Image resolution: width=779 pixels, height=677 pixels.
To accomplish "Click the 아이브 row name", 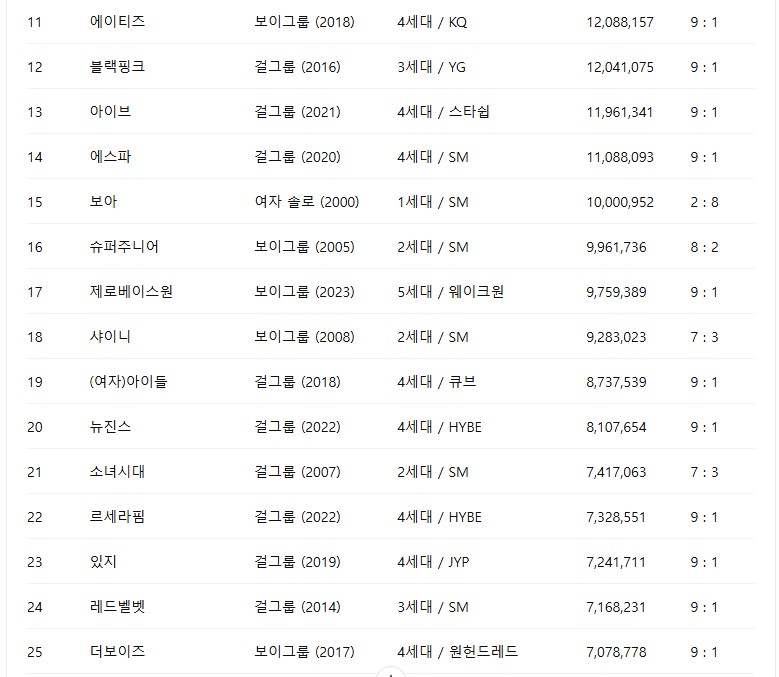I will click(110, 112).
